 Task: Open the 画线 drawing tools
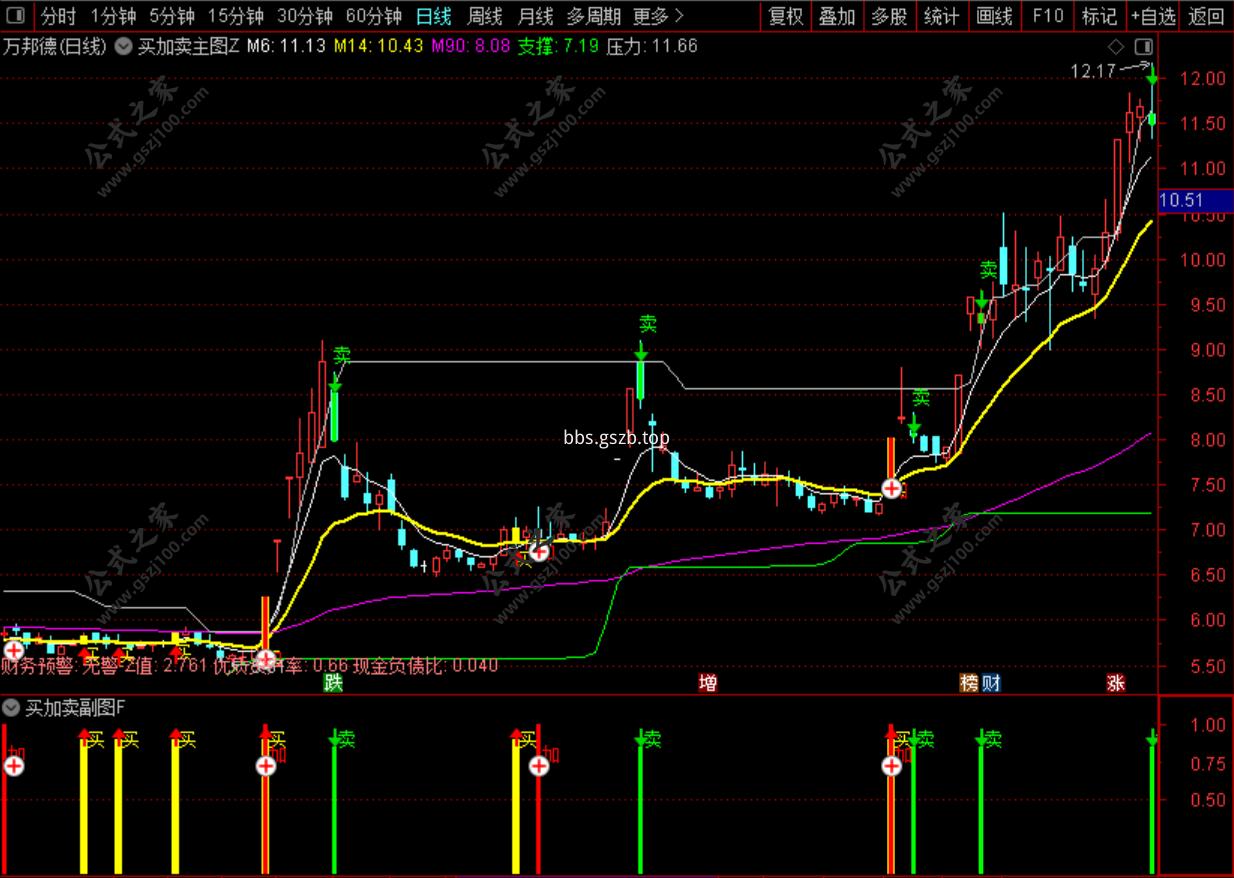[x=994, y=16]
